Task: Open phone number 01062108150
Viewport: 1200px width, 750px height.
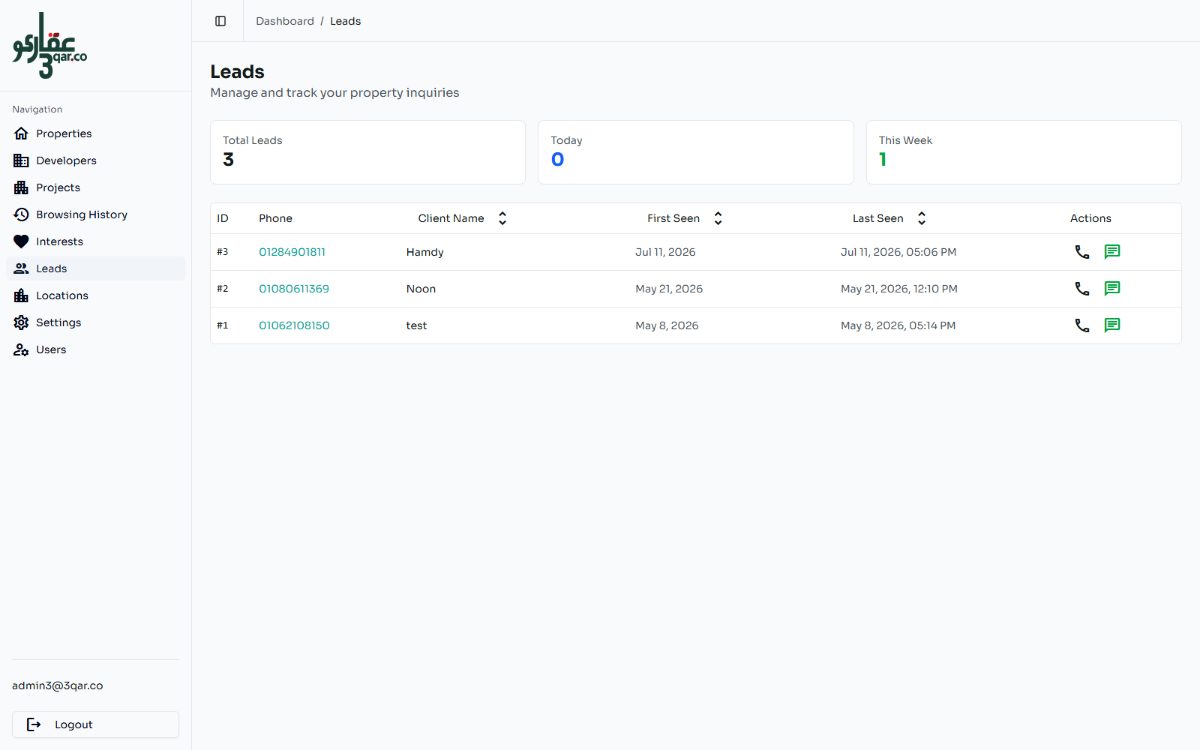Action: tap(294, 325)
